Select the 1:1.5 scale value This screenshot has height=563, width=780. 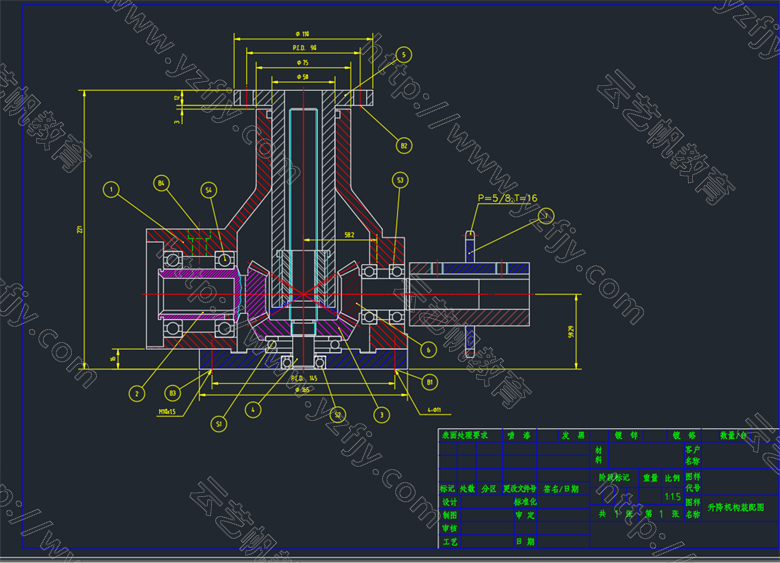coord(672,496)
